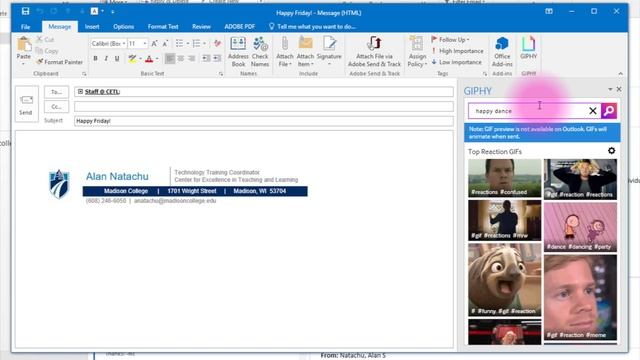The image size is (640, 360).
Task: Switch to the Format Text tab
Action: point(163,27)
